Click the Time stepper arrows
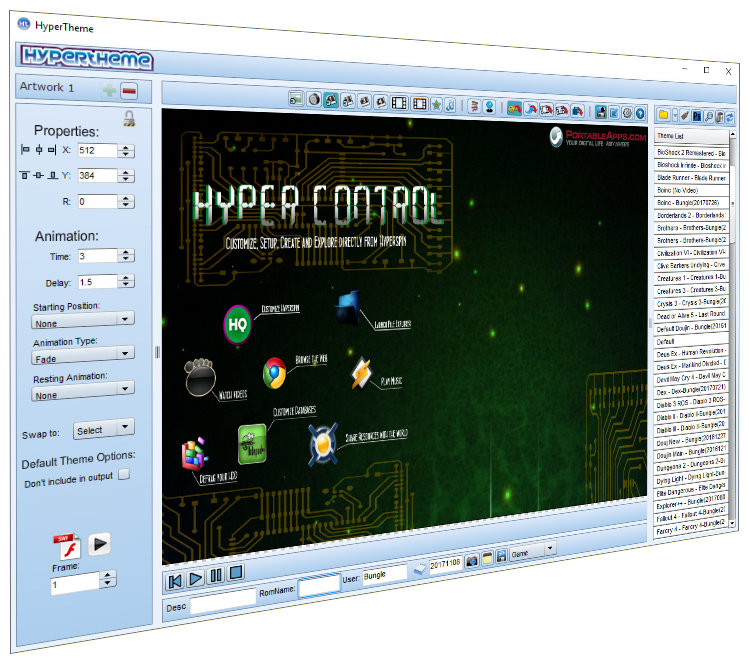 coord(126,256)
